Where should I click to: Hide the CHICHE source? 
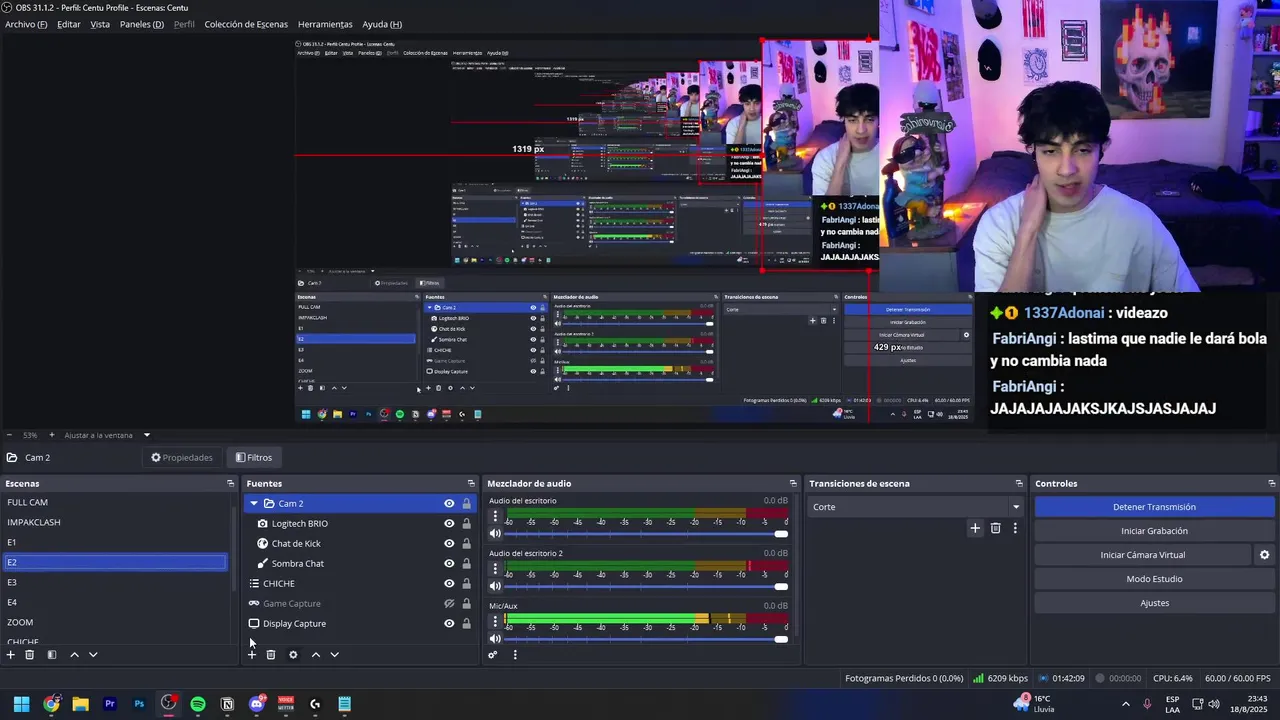click(x=449, y=584)
